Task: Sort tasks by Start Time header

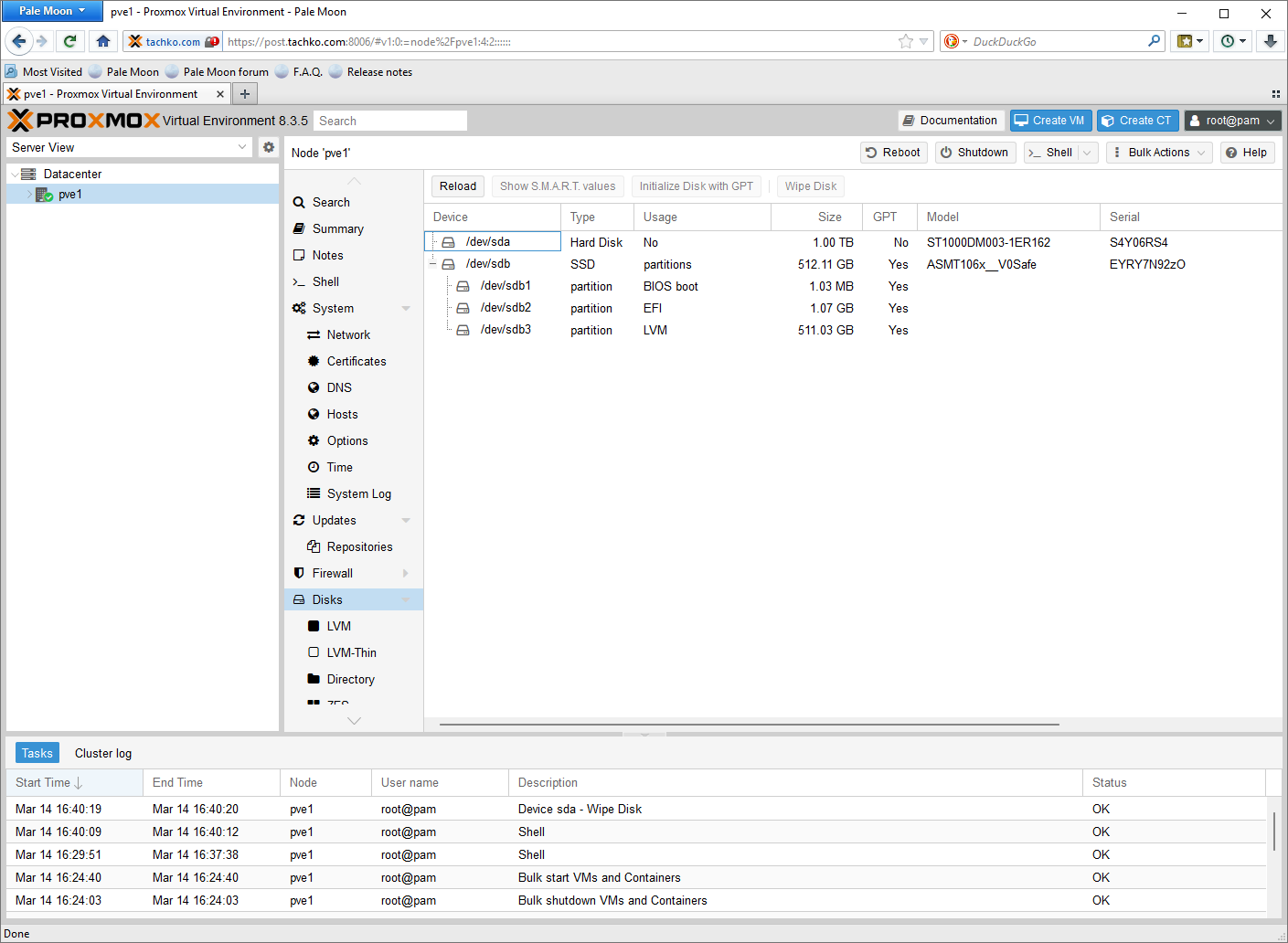Action: (75, 782)
